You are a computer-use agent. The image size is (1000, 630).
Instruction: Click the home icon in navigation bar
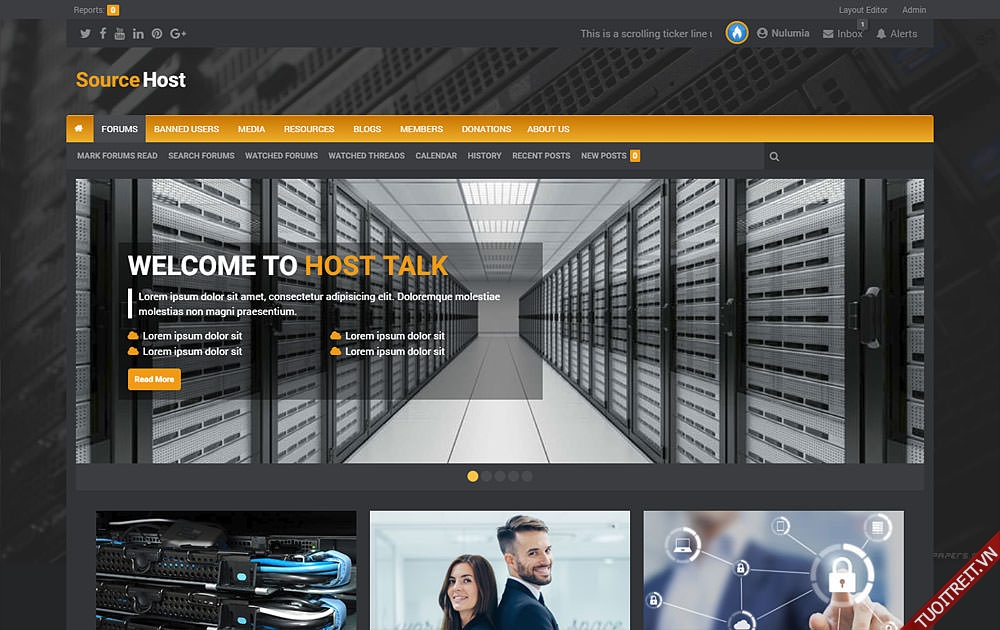(x=79, y=129)
